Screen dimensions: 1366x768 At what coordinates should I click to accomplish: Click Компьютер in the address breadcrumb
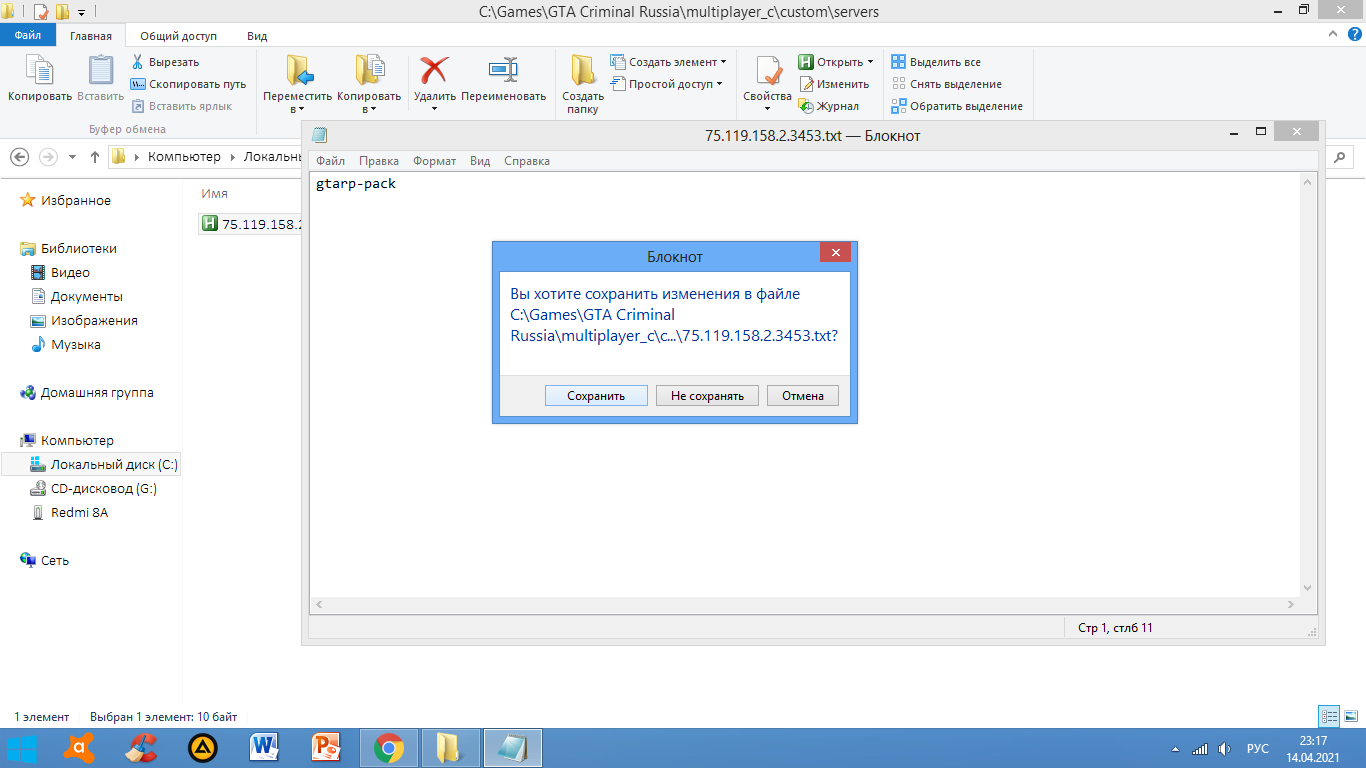pos(184,157)
